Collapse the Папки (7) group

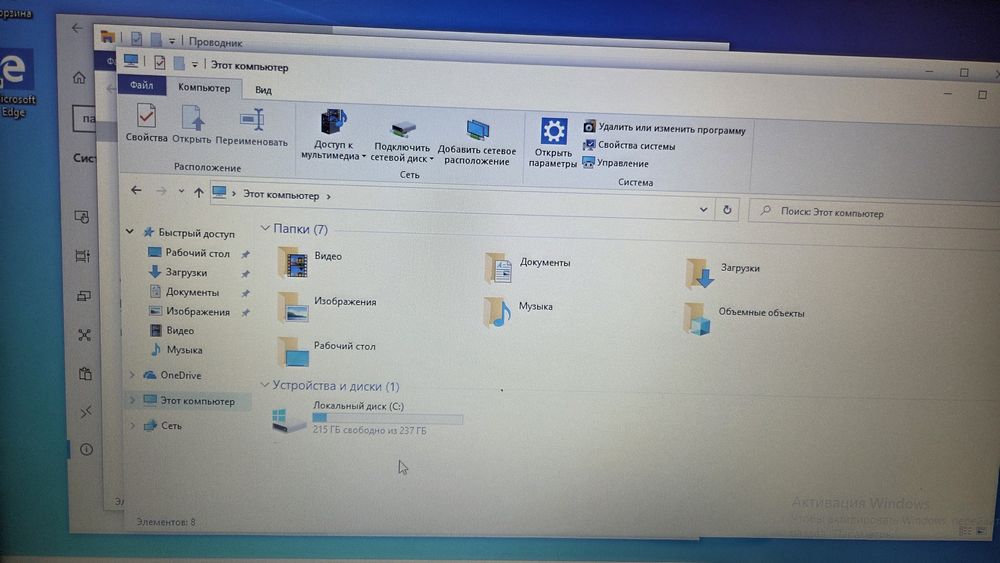(x=265, y=228)
